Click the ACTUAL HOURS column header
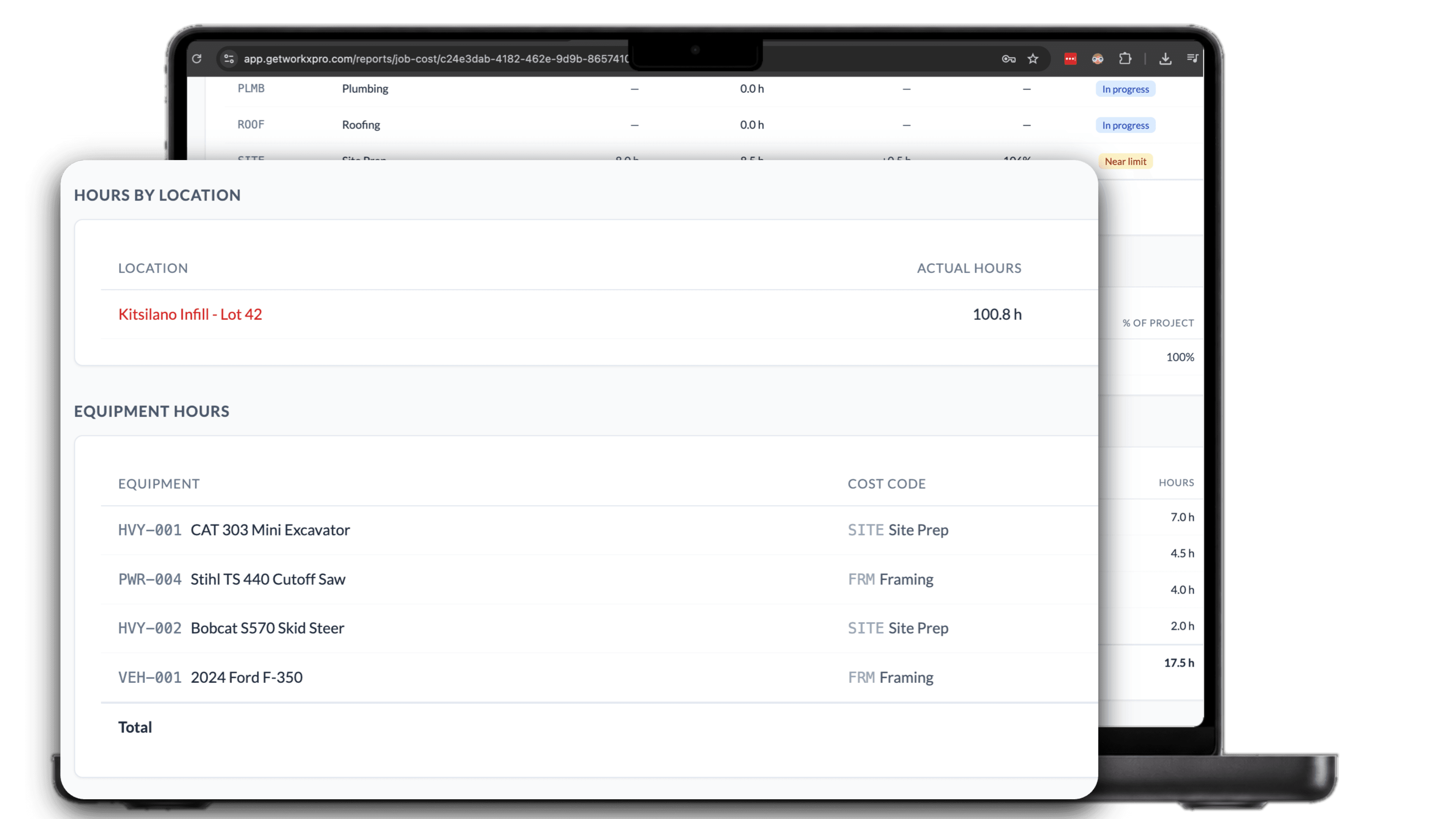Image resolution: width=1456 pixels, height=819 pixels. pyautogui.click(x=969, y=268)
